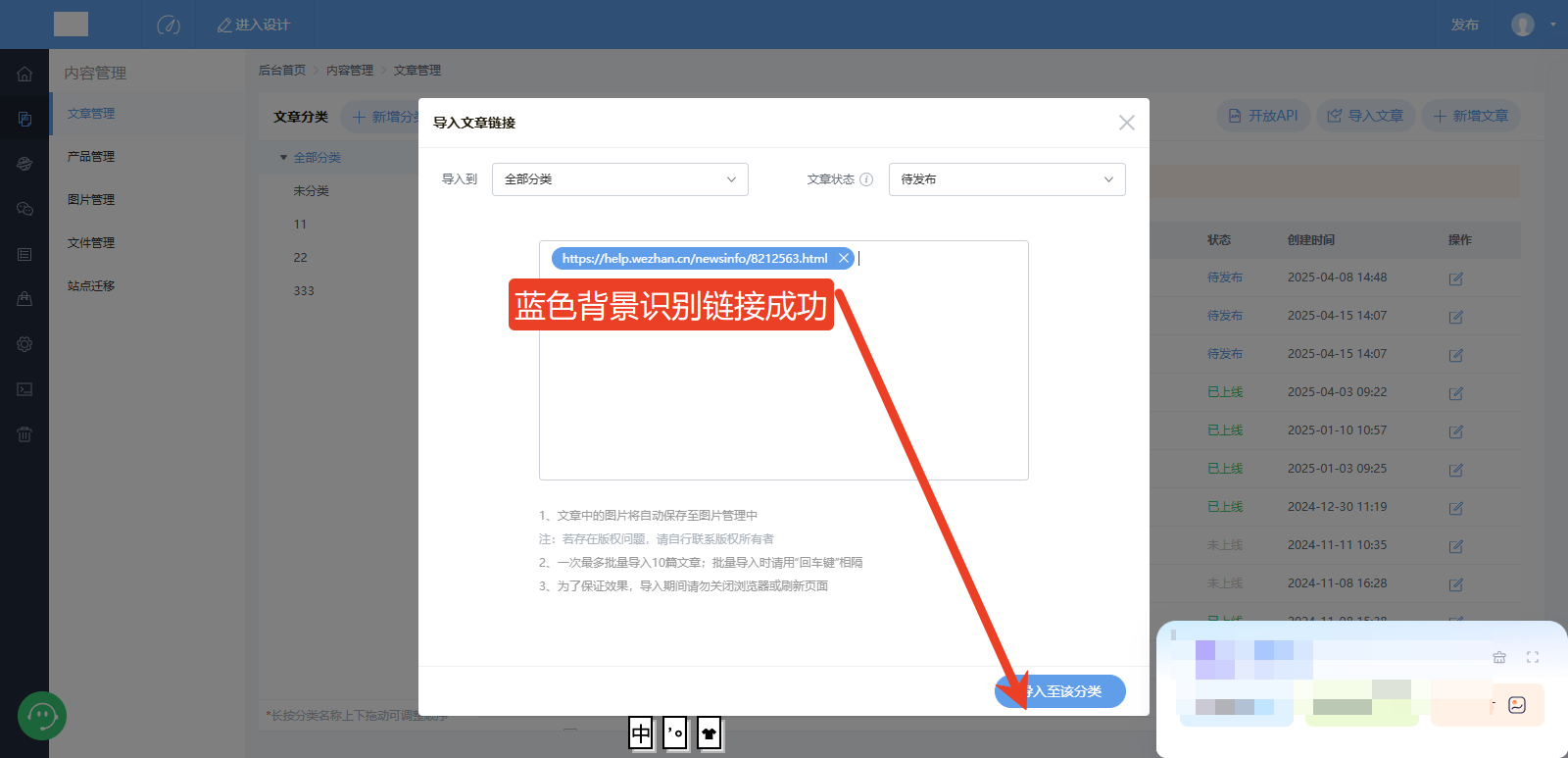The image size is (1568, 758).
Task: Open the planet-shaped sidebar icon
Action: pyautogui.click(x=24, y=164)
